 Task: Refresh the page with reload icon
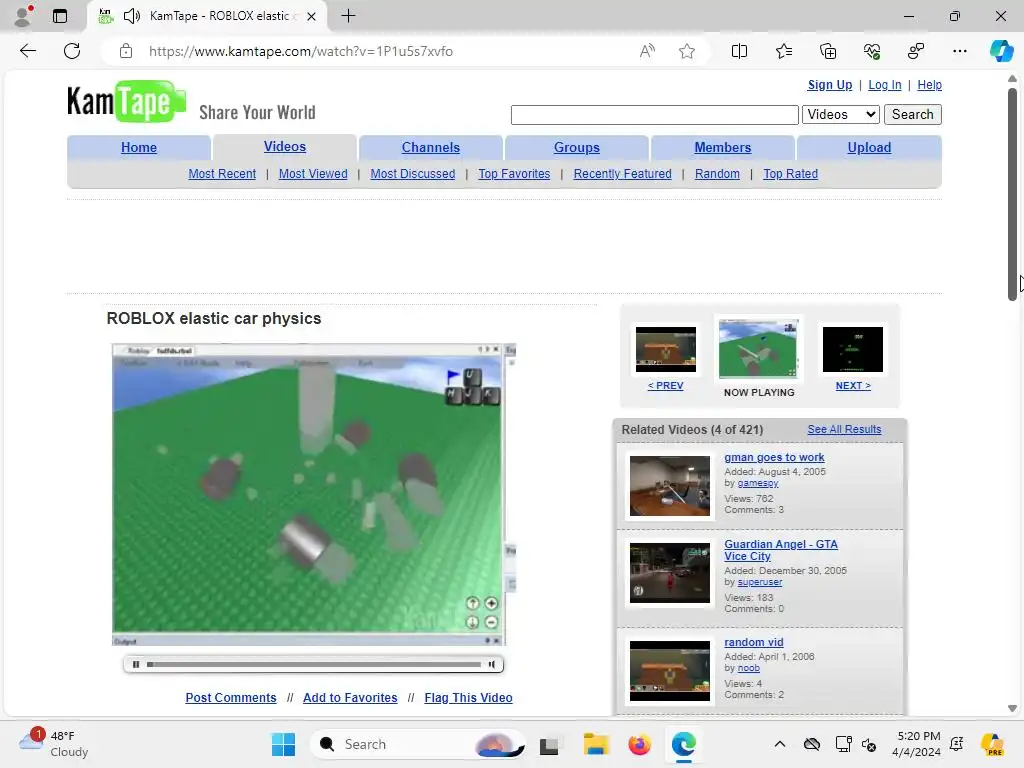(72, 51)
